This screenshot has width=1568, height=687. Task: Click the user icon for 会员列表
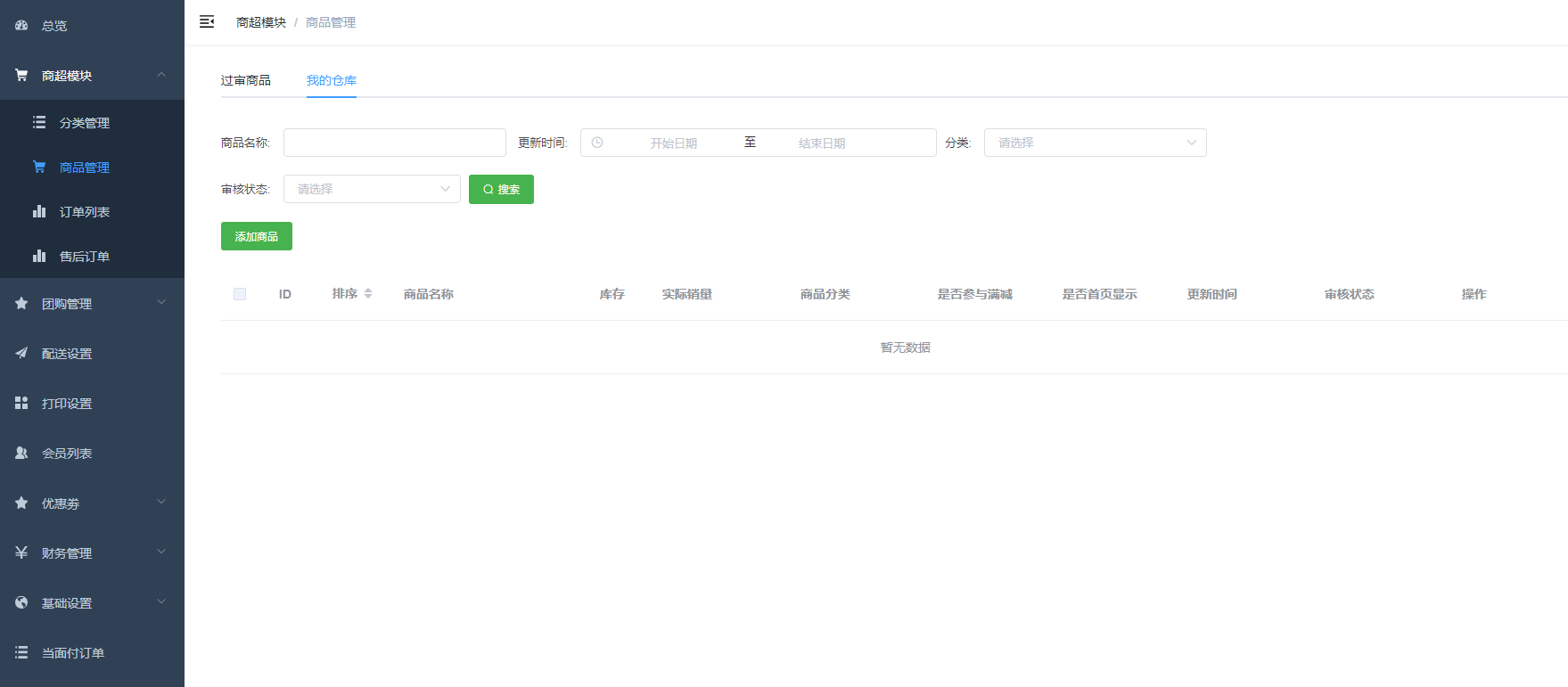click(x=21, y=454)
